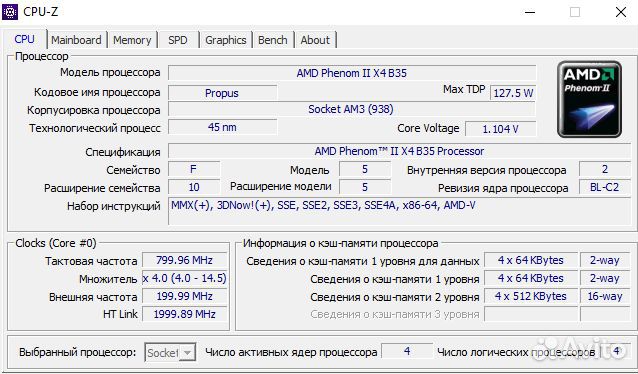Open the Bench tab
The height and width of the screenshot is (374, 638).
click(273, 40)
